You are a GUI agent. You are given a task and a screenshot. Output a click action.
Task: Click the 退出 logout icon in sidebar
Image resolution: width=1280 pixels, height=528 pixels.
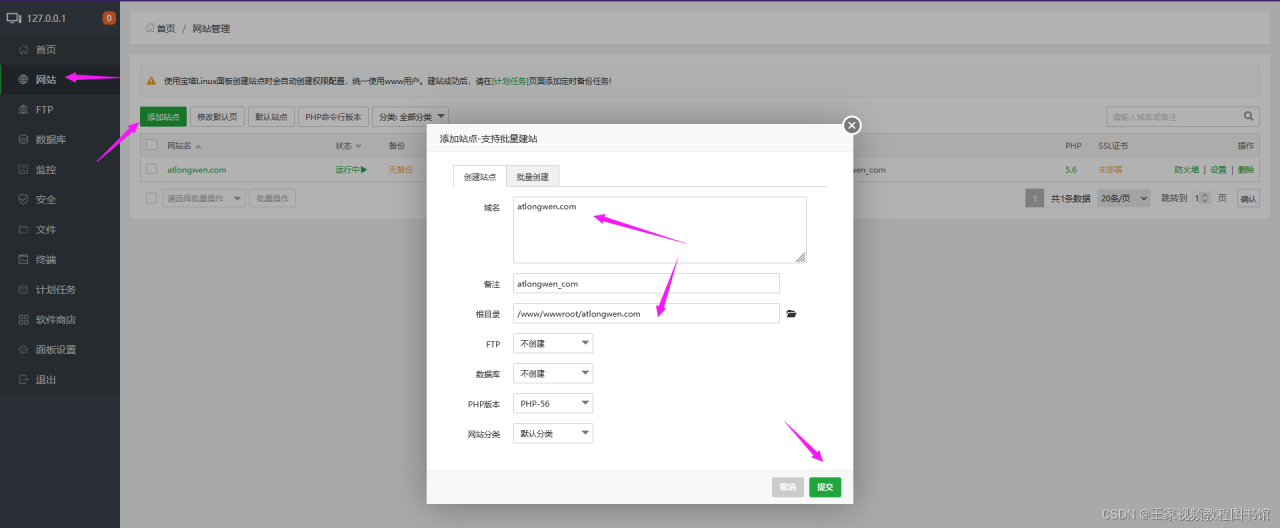pos(23,379)
